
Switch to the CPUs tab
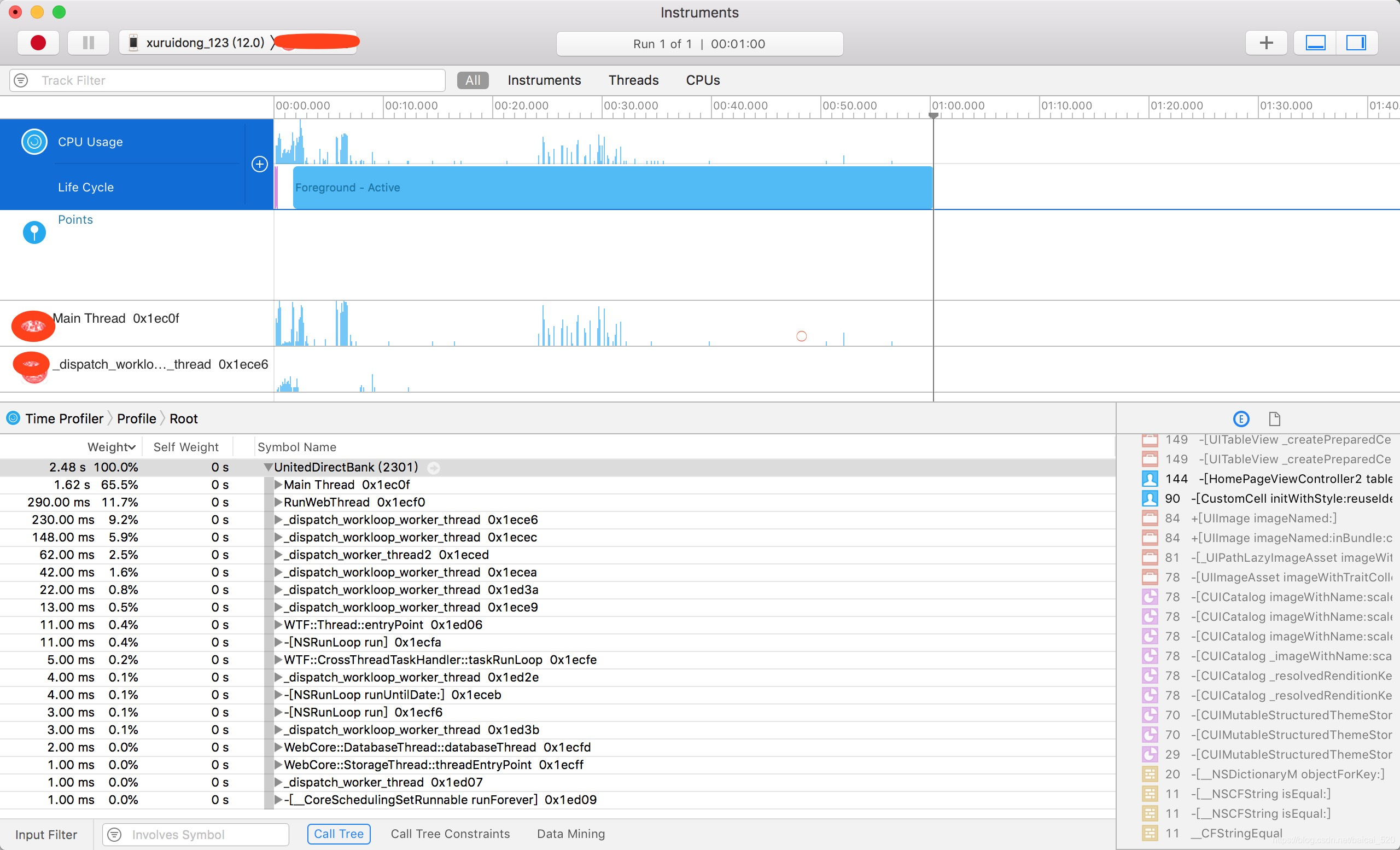point(702,81)
